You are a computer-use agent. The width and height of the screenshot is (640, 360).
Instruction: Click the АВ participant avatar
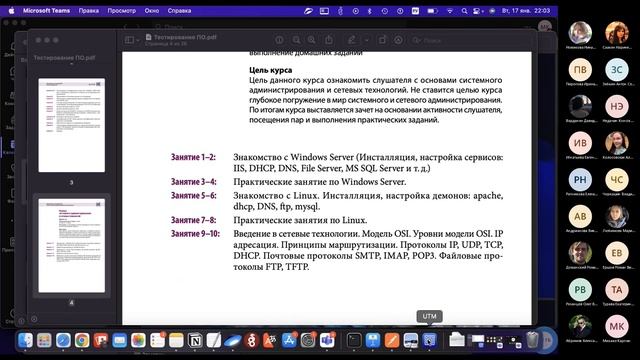(580, 216)
